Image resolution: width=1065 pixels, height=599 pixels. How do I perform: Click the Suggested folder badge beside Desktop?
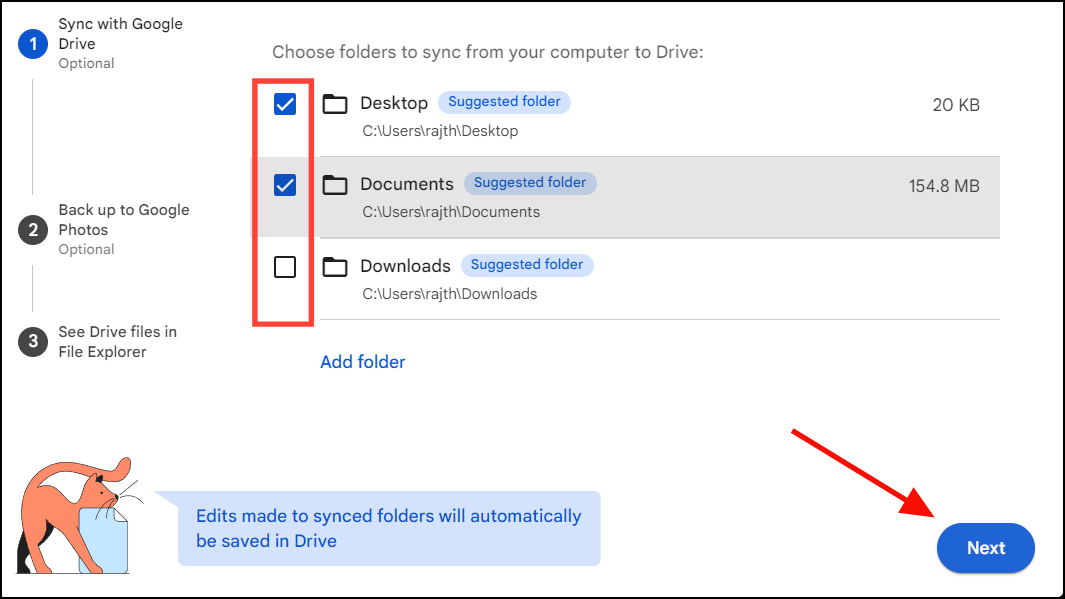point(504,102)
